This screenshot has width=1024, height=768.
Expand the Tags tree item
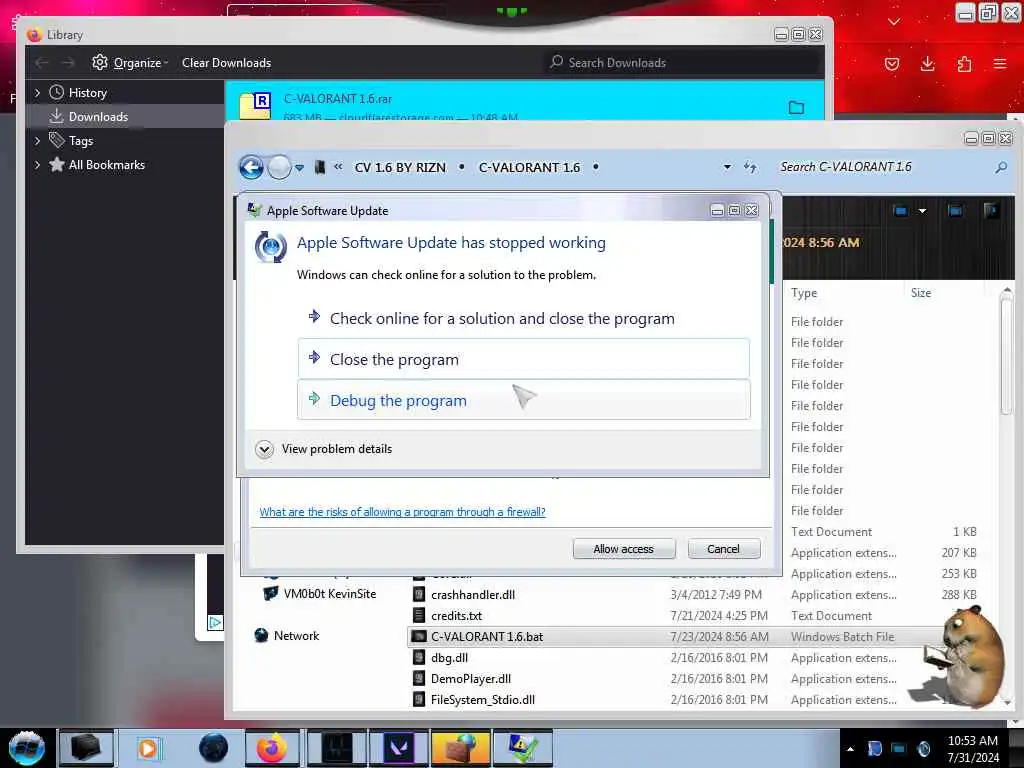coord(37,140)
